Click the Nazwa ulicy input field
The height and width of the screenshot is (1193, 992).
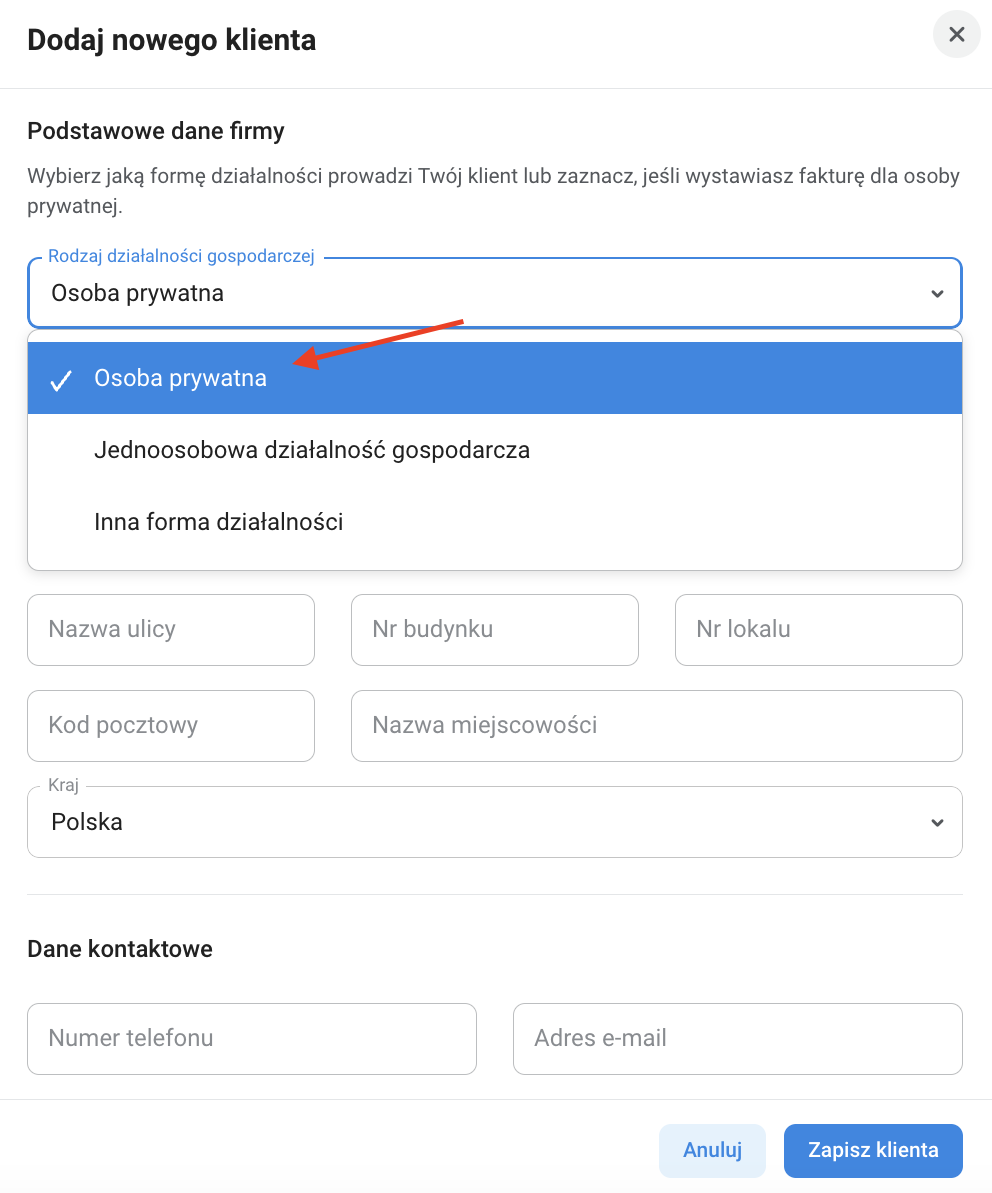[171, 630]
